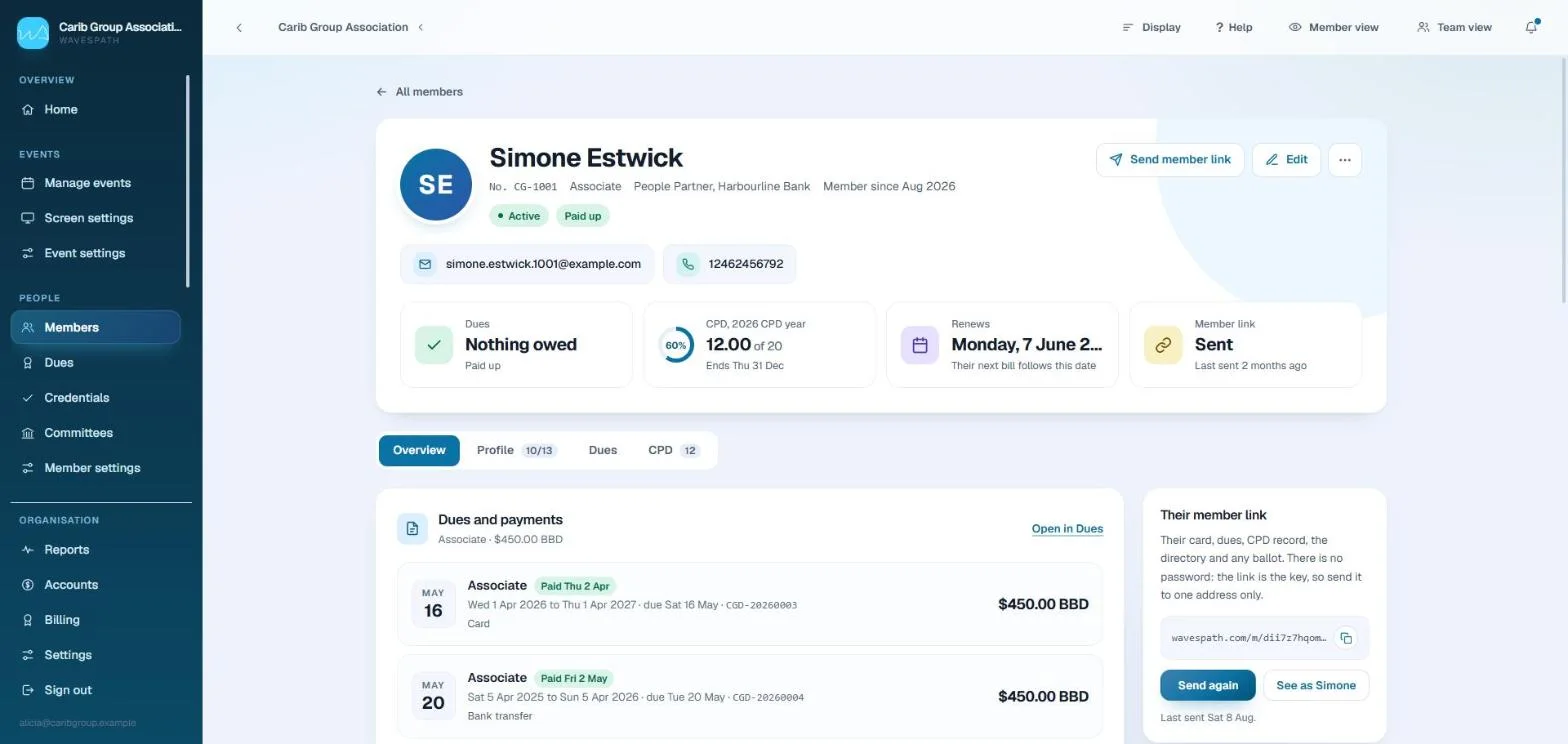
Task: Select the Overview tab
Action: (419, 450)
